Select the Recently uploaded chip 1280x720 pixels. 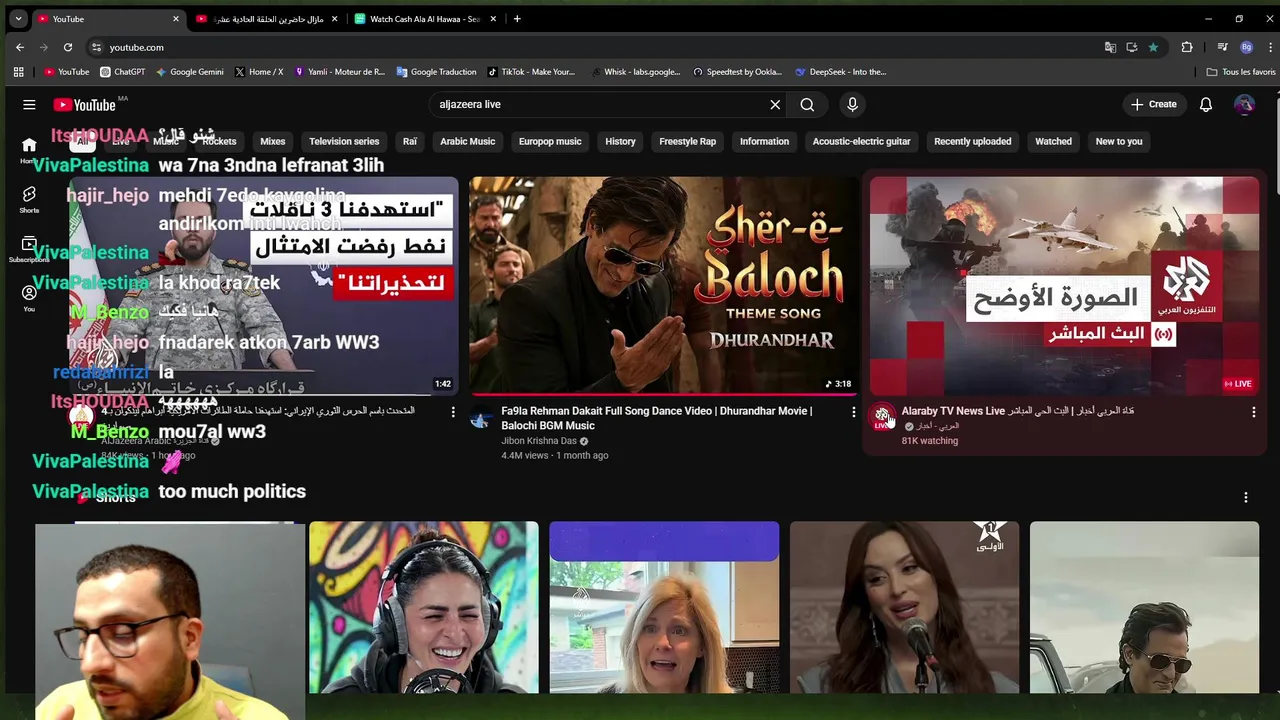(973, 141)
